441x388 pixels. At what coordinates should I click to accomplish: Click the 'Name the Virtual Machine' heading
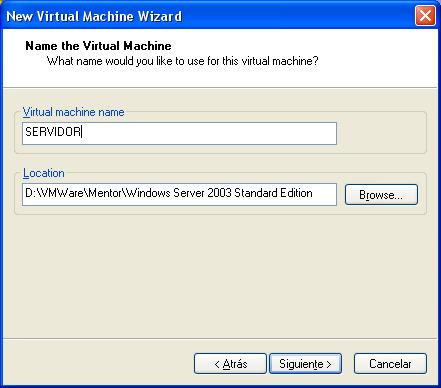(x=98, y=46)
